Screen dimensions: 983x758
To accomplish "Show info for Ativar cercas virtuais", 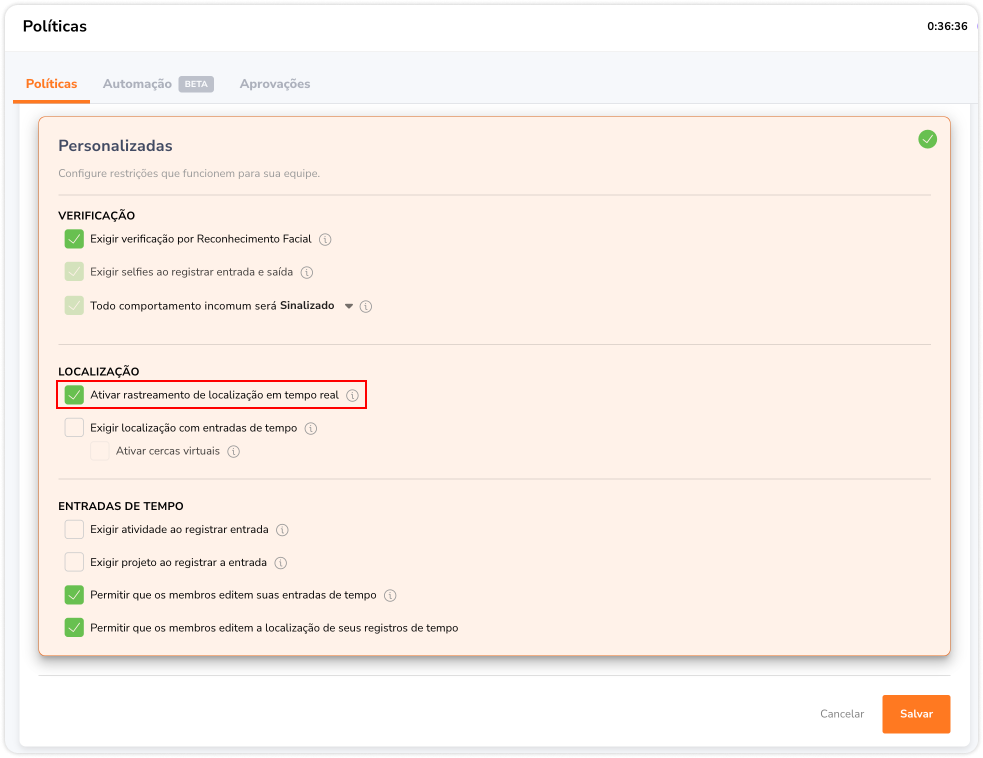I will click(233, 452).
